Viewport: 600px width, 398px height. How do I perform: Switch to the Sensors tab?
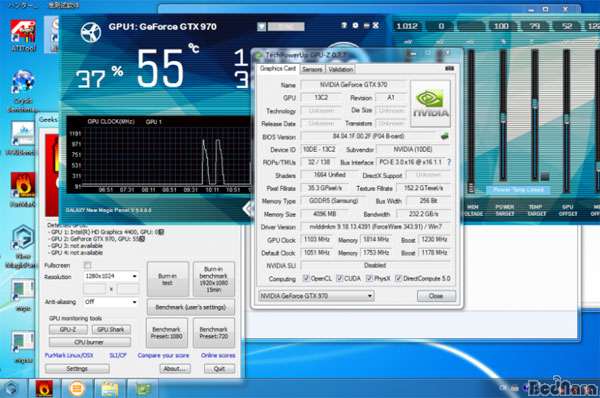coord(312,69)
